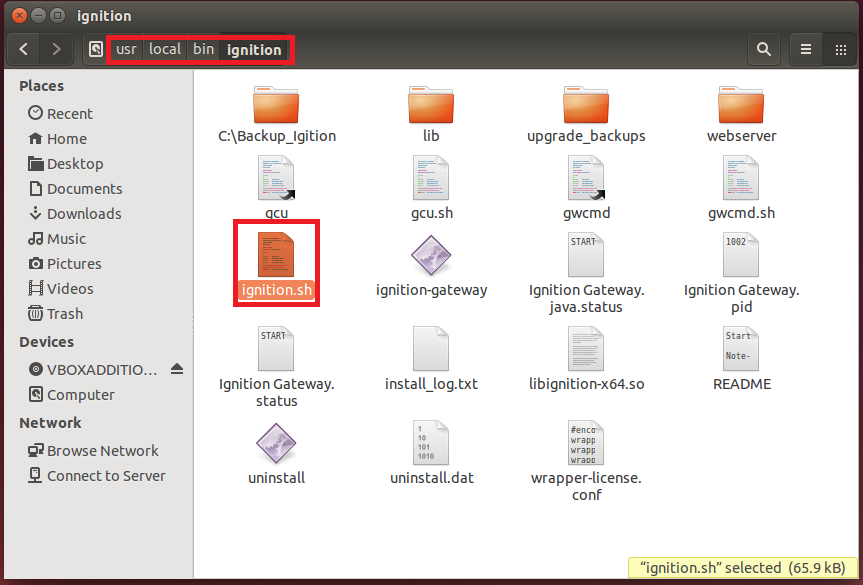Go back with the left arrow button
Image resolution: width=863 pixels, height=585 pixels.
[x=23, y=50]
